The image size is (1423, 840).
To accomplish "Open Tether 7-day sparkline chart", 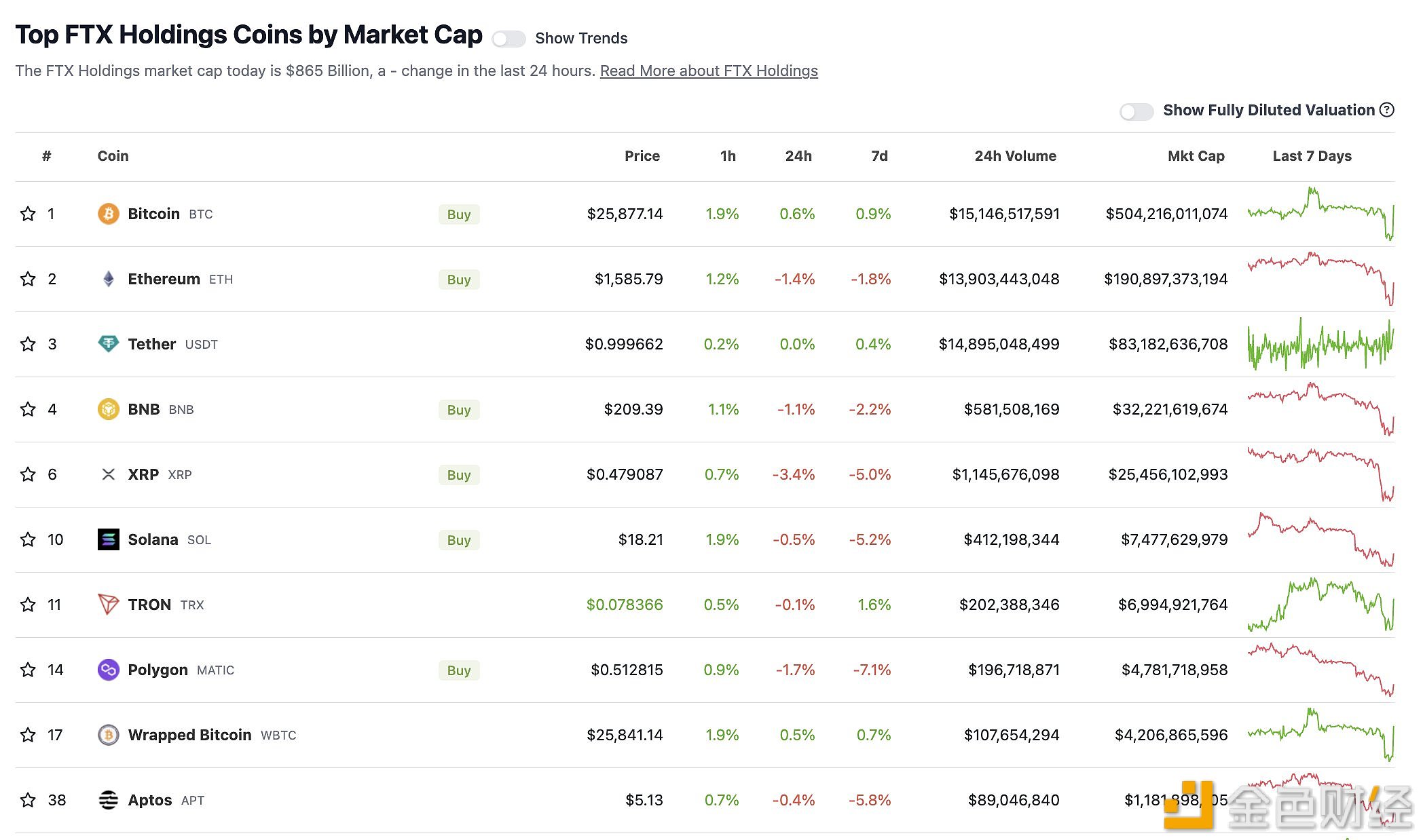I will [x=1320, y=344].
